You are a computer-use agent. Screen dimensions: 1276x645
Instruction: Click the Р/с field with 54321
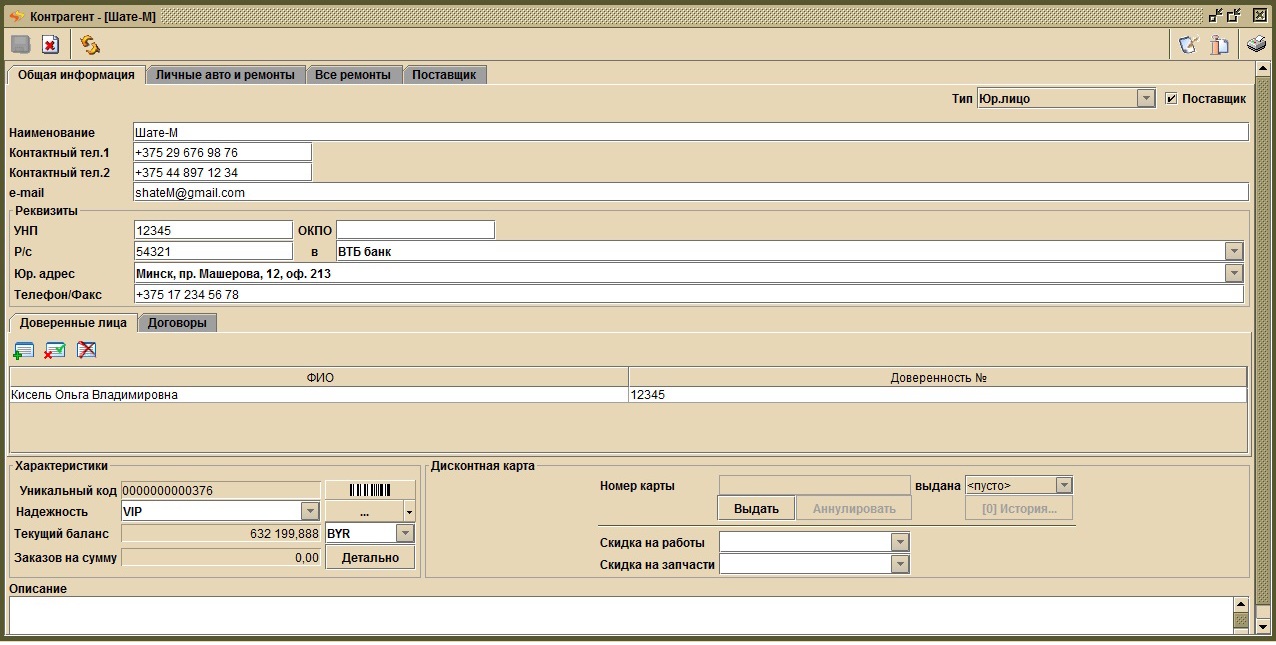pos(213,251)
